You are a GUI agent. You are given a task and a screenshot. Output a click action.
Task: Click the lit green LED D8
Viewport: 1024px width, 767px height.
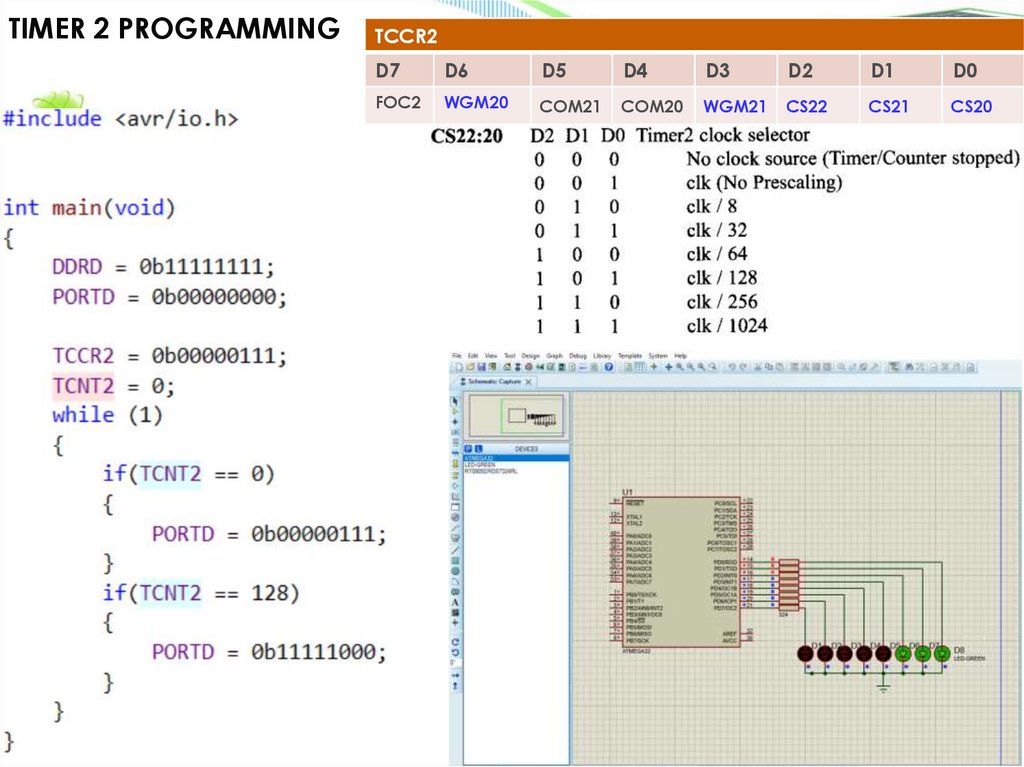941,653
